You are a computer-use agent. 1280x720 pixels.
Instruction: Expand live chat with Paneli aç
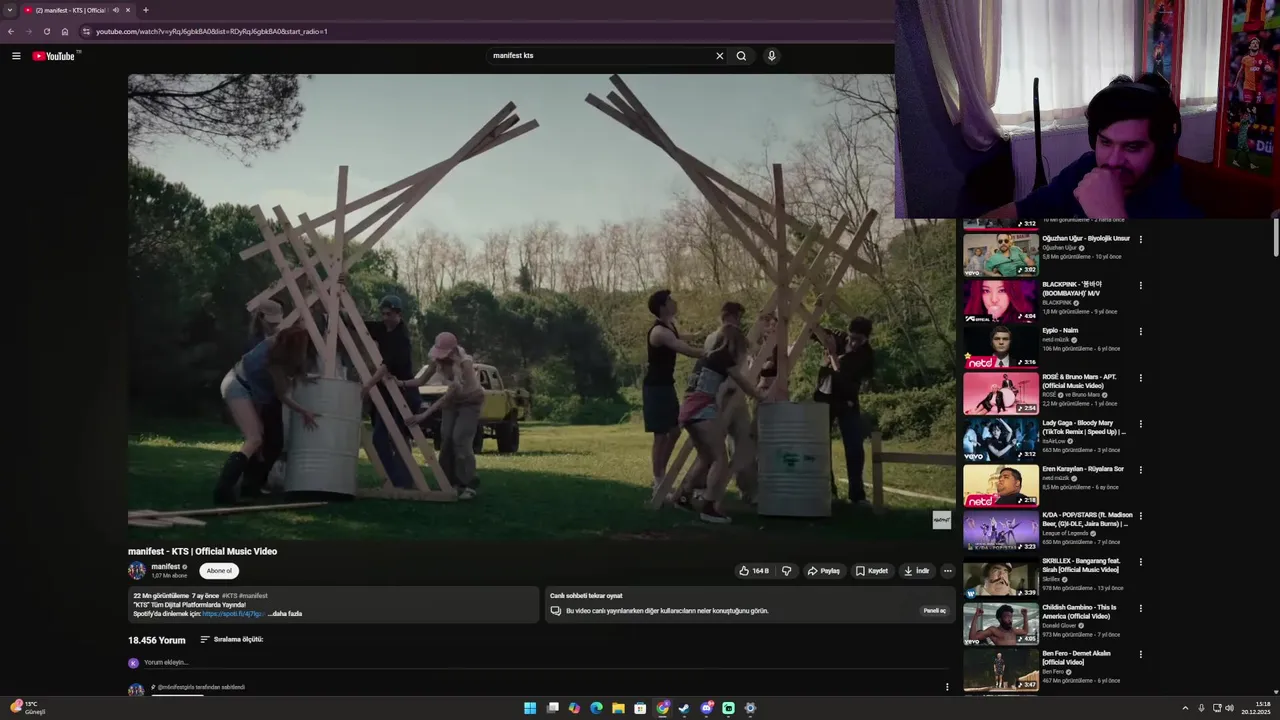pos(934,610)
